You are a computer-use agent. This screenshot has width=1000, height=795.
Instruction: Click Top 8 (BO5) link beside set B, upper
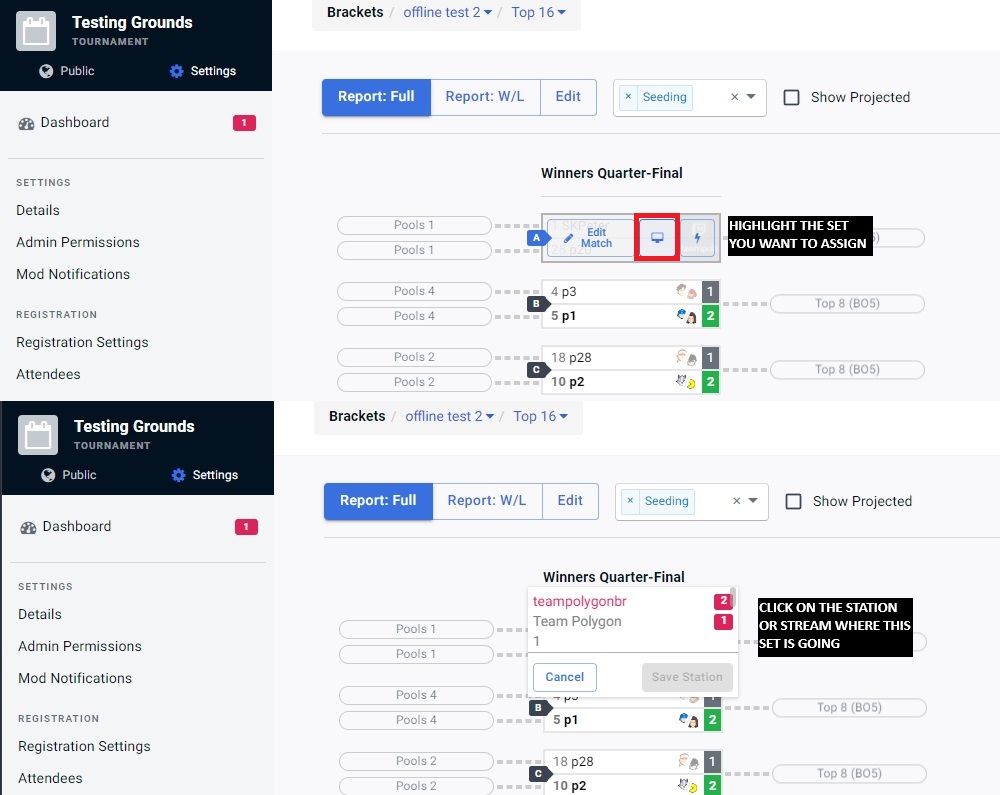point(848,303)
